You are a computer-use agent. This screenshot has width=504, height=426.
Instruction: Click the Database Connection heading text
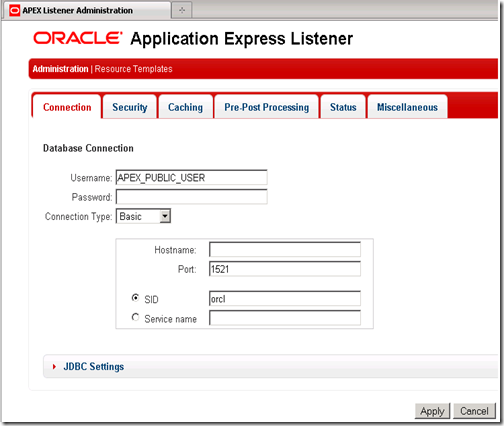point(88,148)
